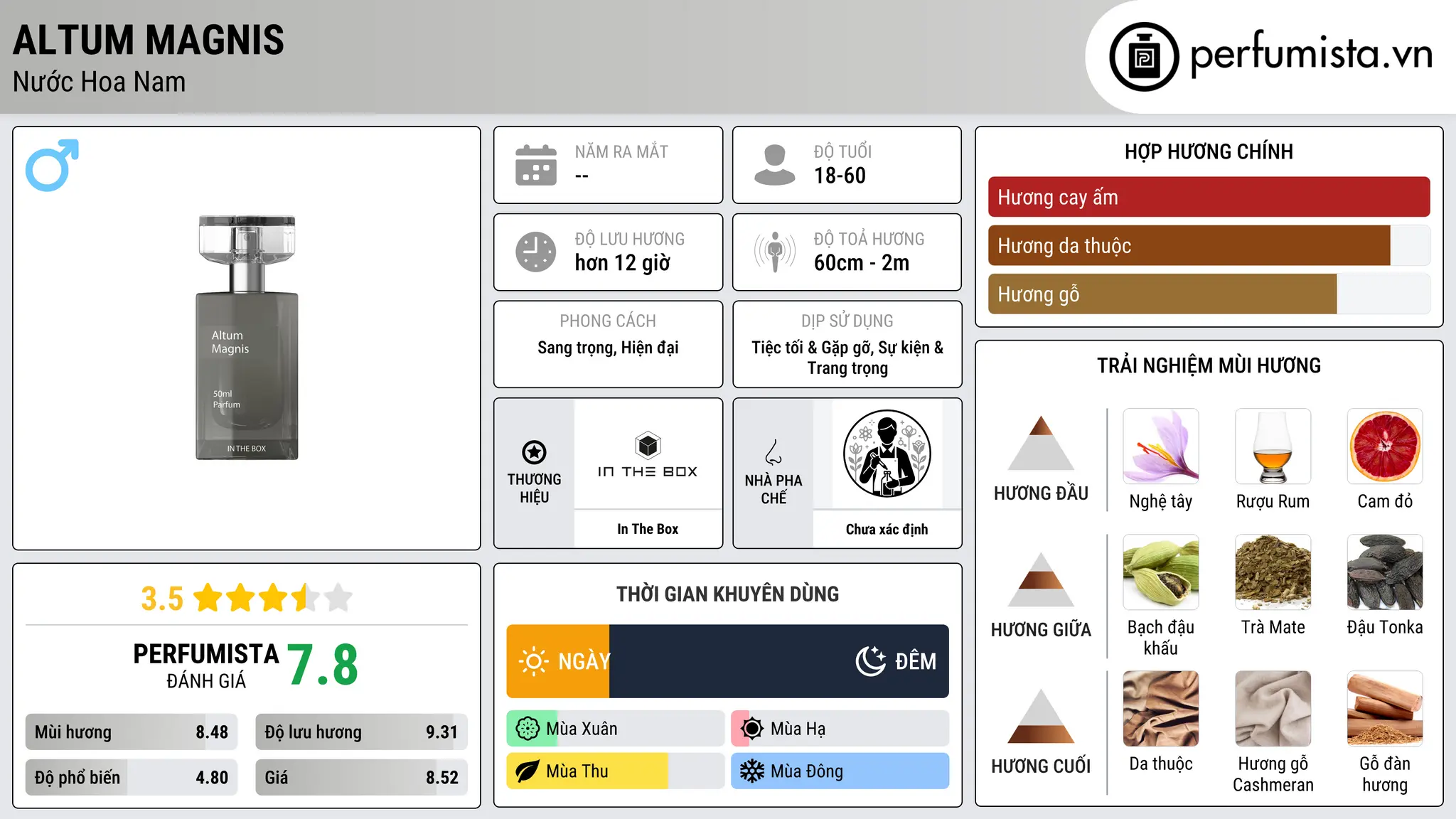
Task: Click the flower icon for Mùa Xuân
Action: click(528, 729)
